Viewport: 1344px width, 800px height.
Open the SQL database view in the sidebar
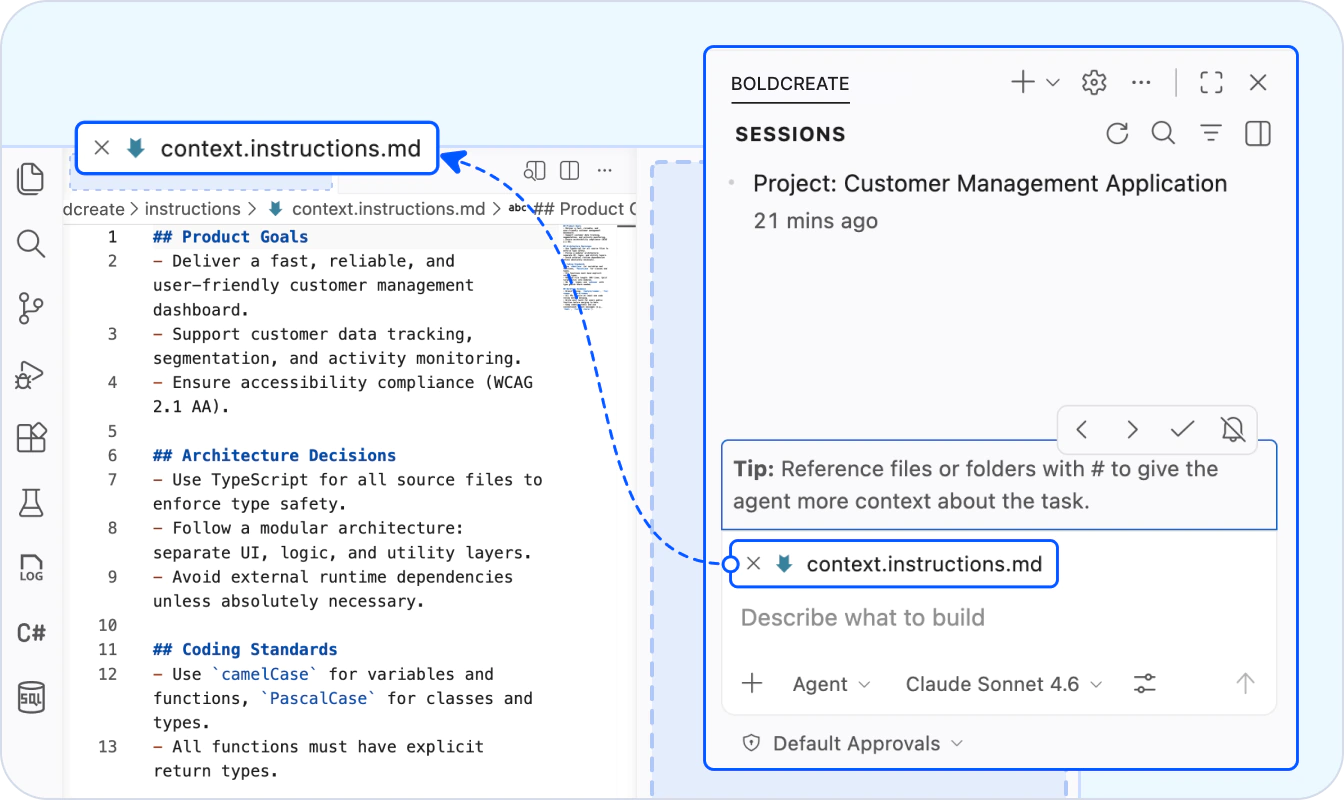tap(31, 697)
